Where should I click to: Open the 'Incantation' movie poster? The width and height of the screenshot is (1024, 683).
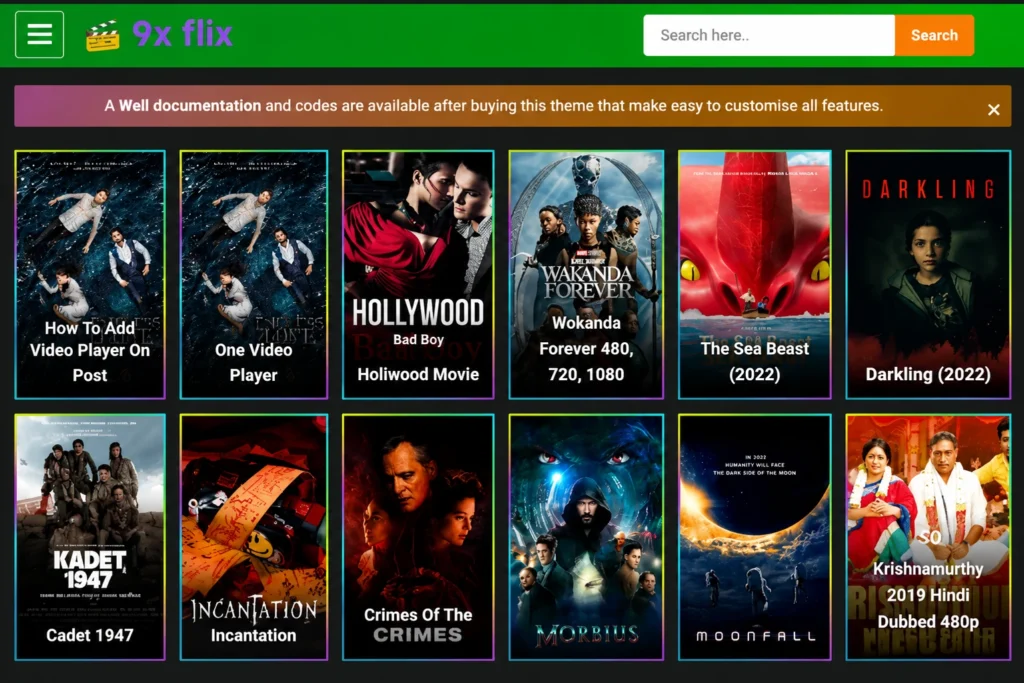[x=253, y=537]
